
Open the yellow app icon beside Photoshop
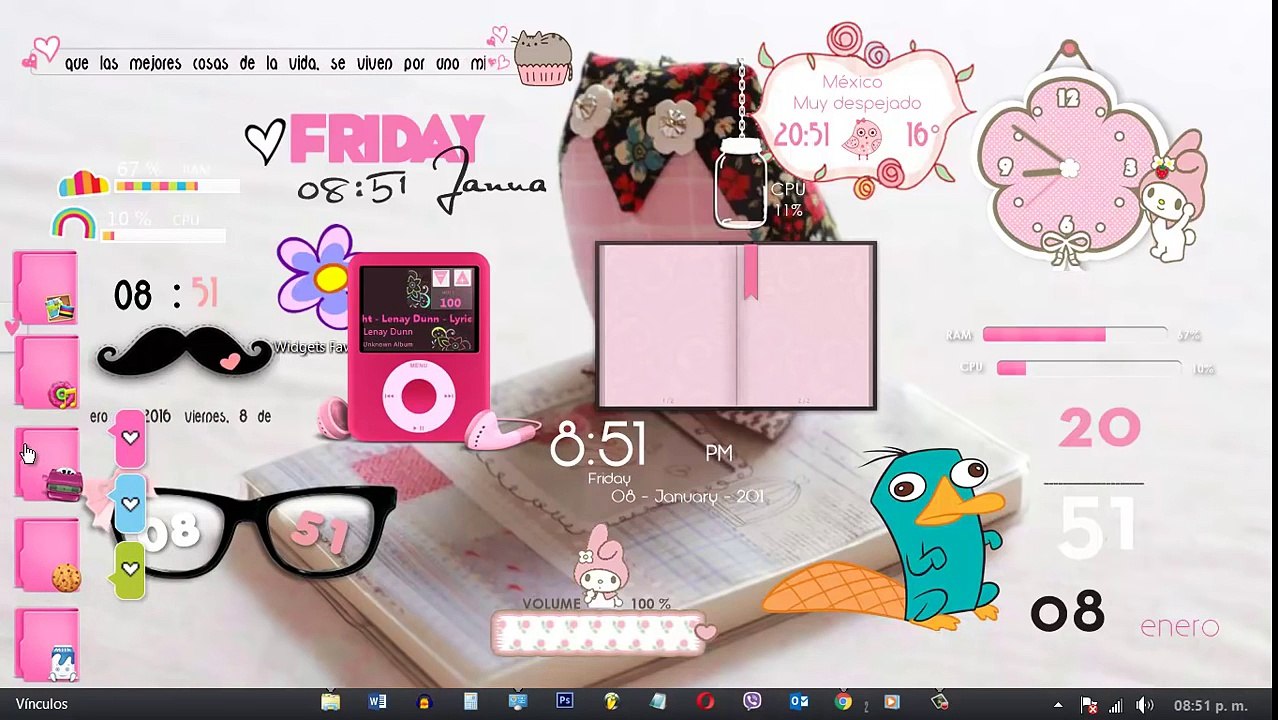click(x=612, y=703)
